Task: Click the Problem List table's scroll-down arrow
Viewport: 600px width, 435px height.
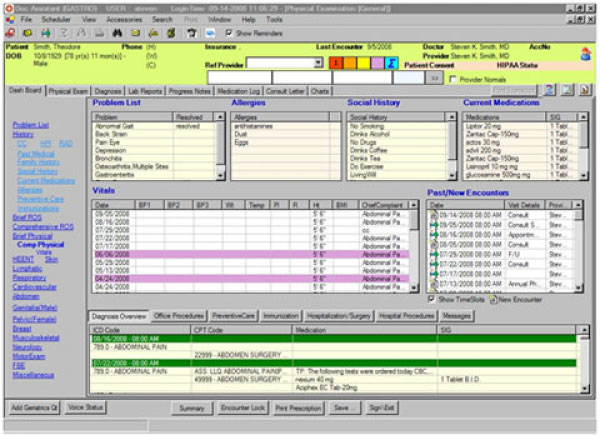Action: tap(220, 176)
